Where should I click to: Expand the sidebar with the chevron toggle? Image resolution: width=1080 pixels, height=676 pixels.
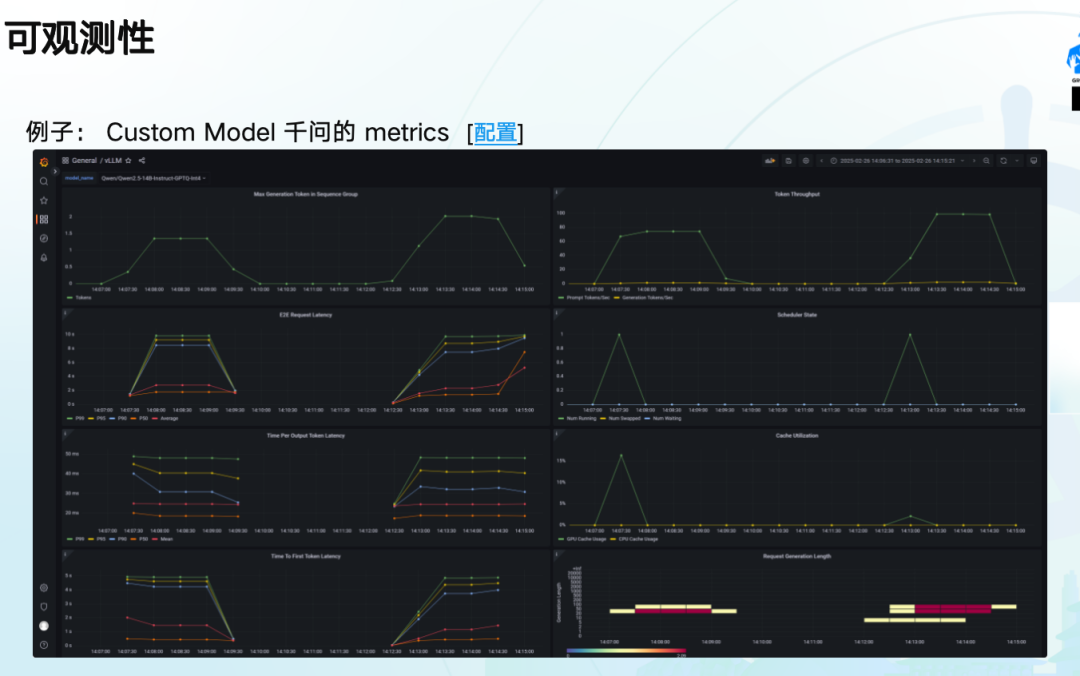point(56,172)
